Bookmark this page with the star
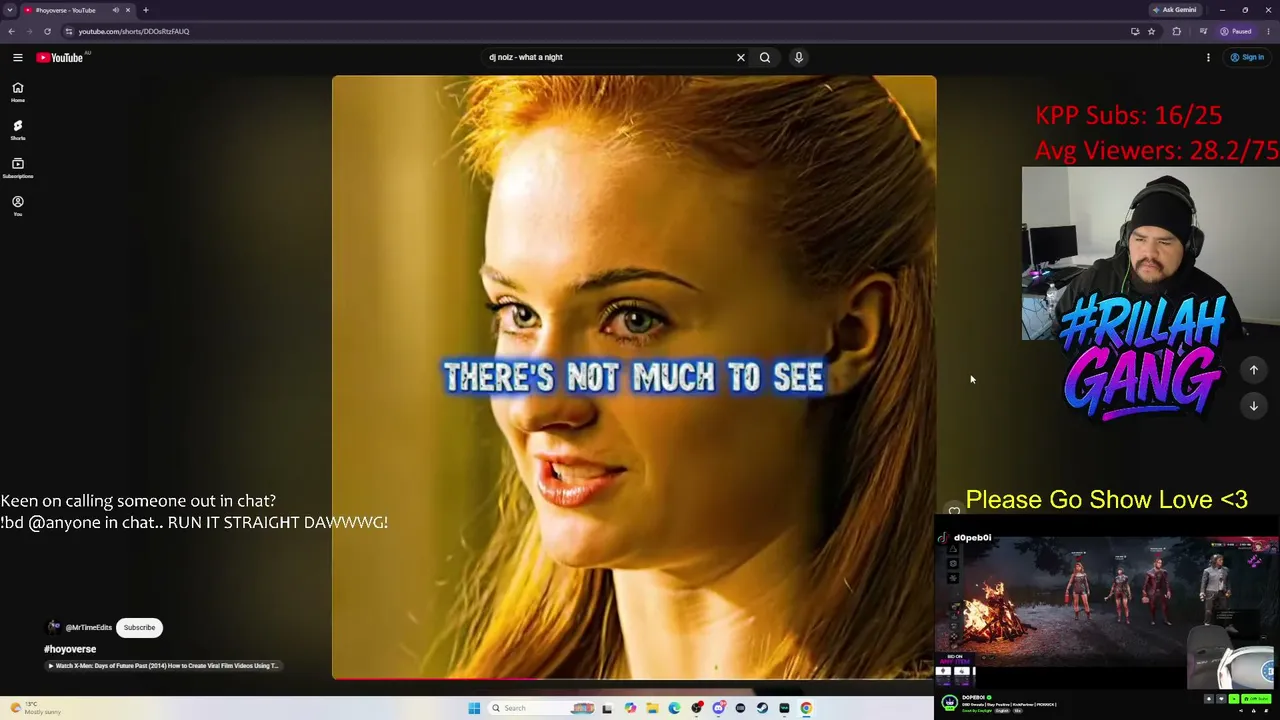The height and width of the screenshot is (720, 1280). pyautogui.click(x=1151, y=31)
